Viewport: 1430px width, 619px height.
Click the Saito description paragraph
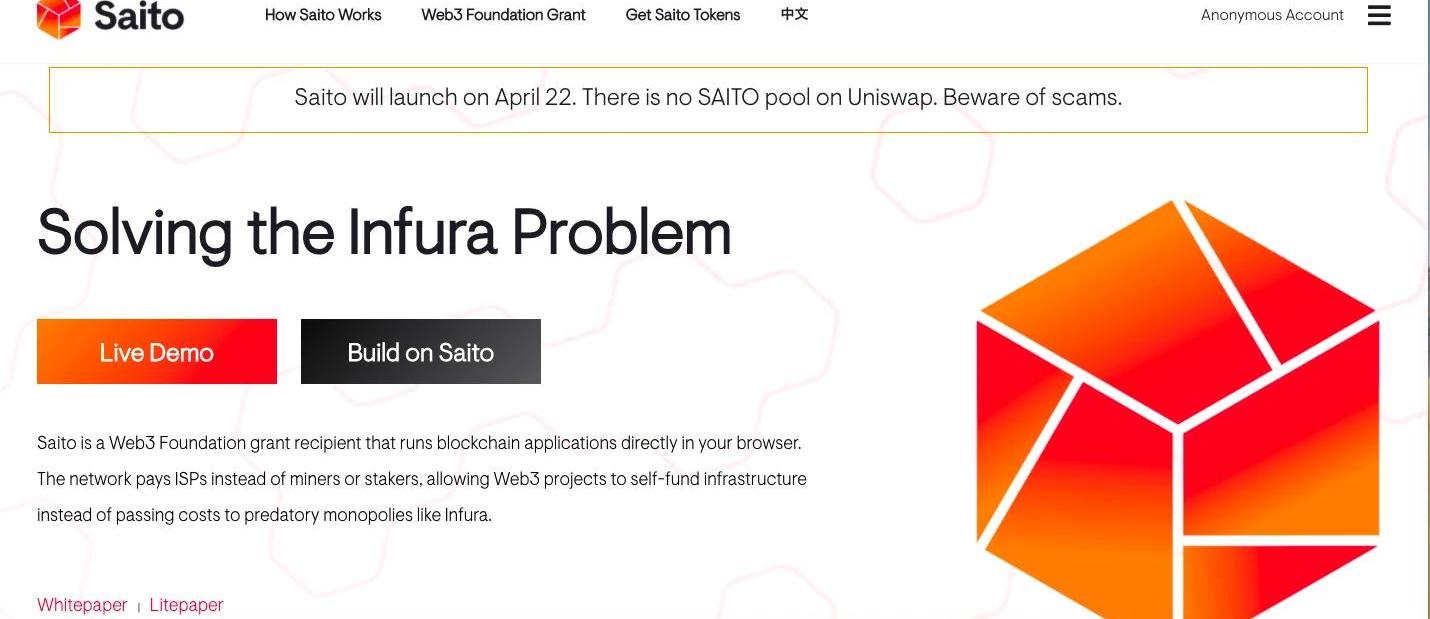pyautogui.click(x=422, y=479)
